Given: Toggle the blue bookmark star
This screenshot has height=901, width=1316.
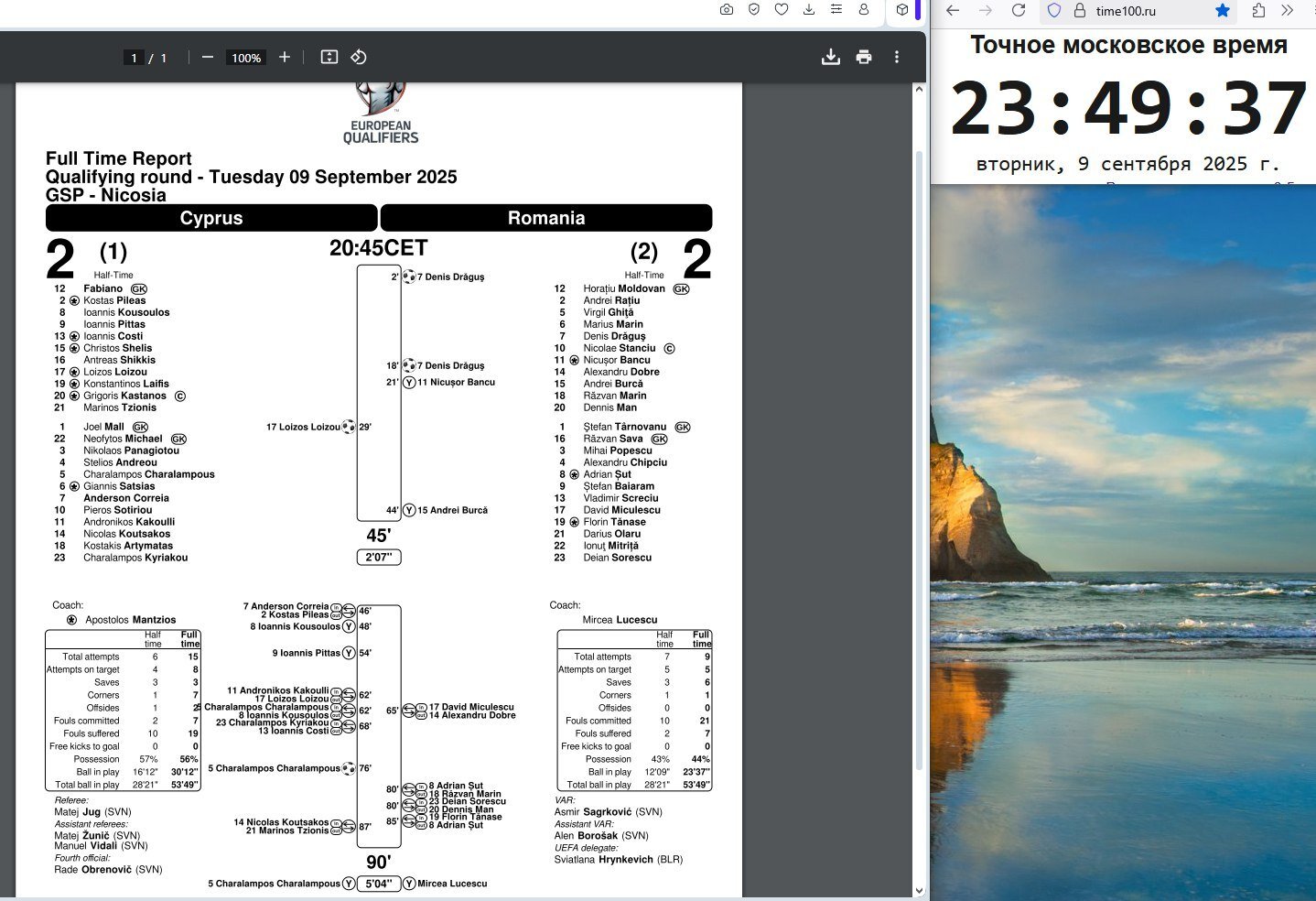Looking at the screenshot, I should point(1222,10).
